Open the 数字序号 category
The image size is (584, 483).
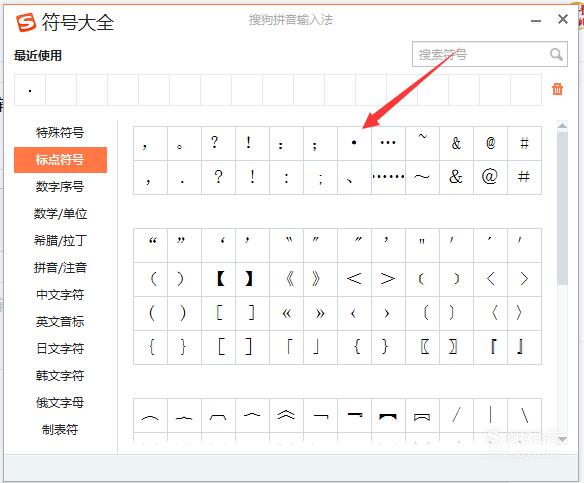60,187
